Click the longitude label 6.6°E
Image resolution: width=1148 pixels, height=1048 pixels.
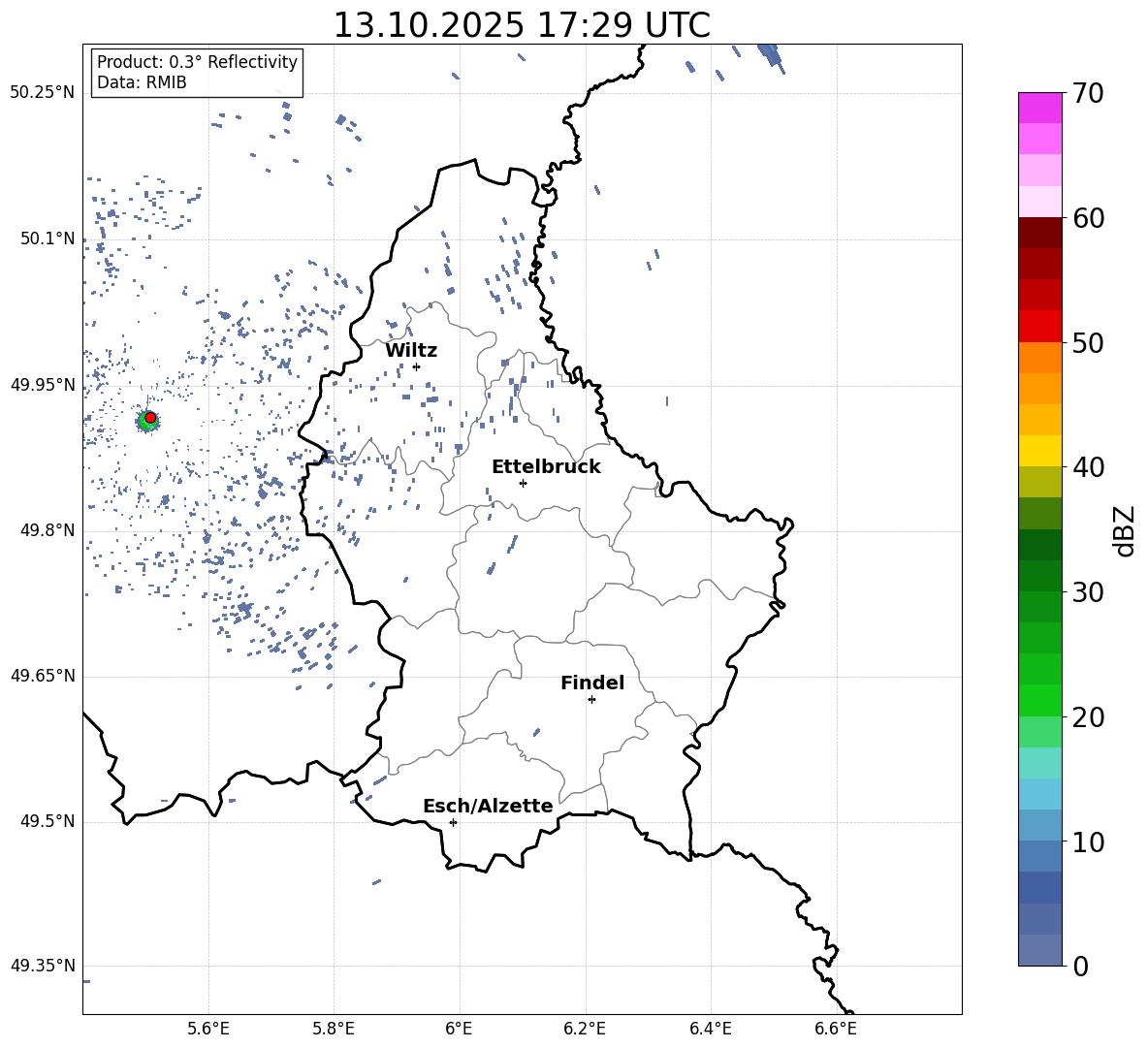(x=836, y=1029)
